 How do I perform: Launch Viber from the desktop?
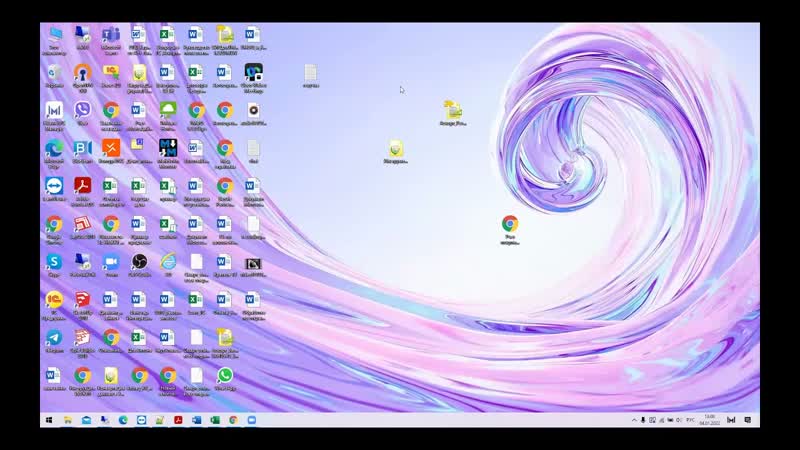click(x=82, y=110)
